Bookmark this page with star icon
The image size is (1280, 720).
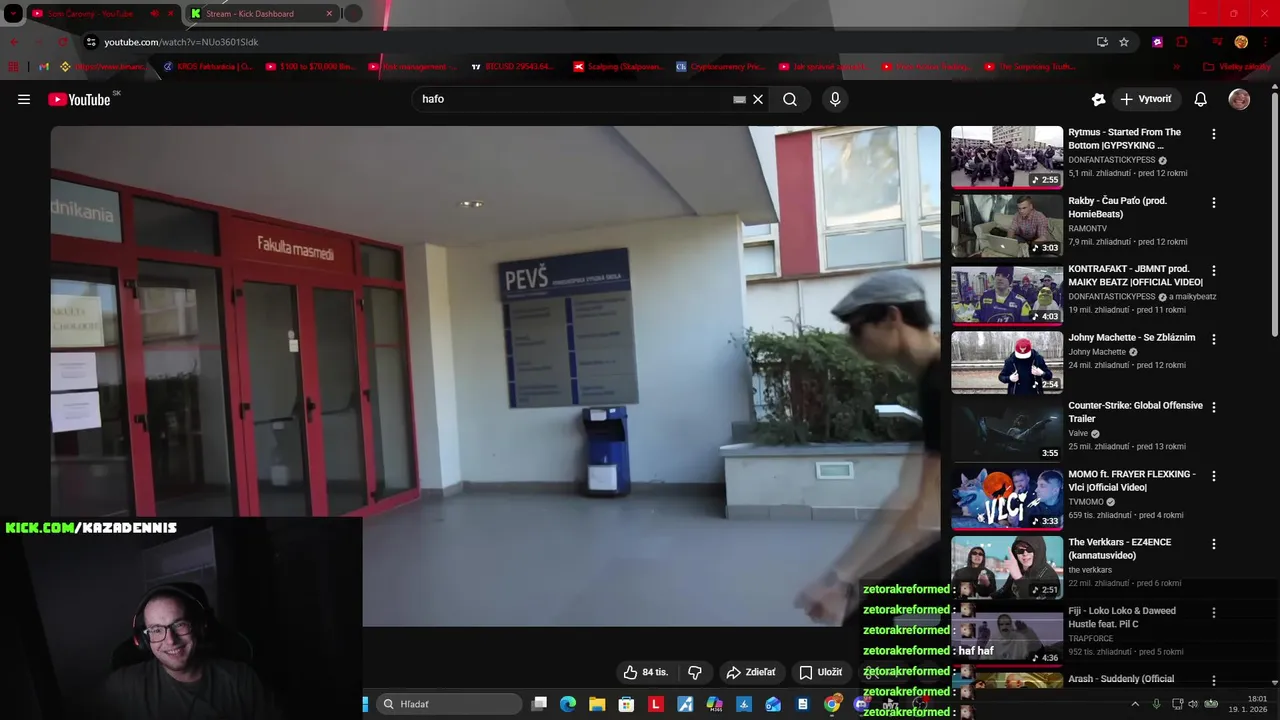coord(1124,42)
